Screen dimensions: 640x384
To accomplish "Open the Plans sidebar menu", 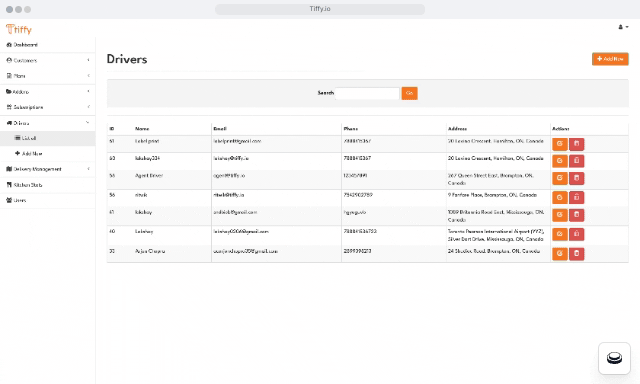I will tap(47, 76).
